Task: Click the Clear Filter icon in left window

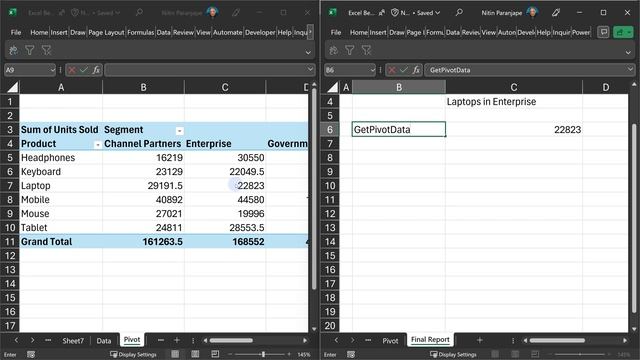Action: pos(47,50)
